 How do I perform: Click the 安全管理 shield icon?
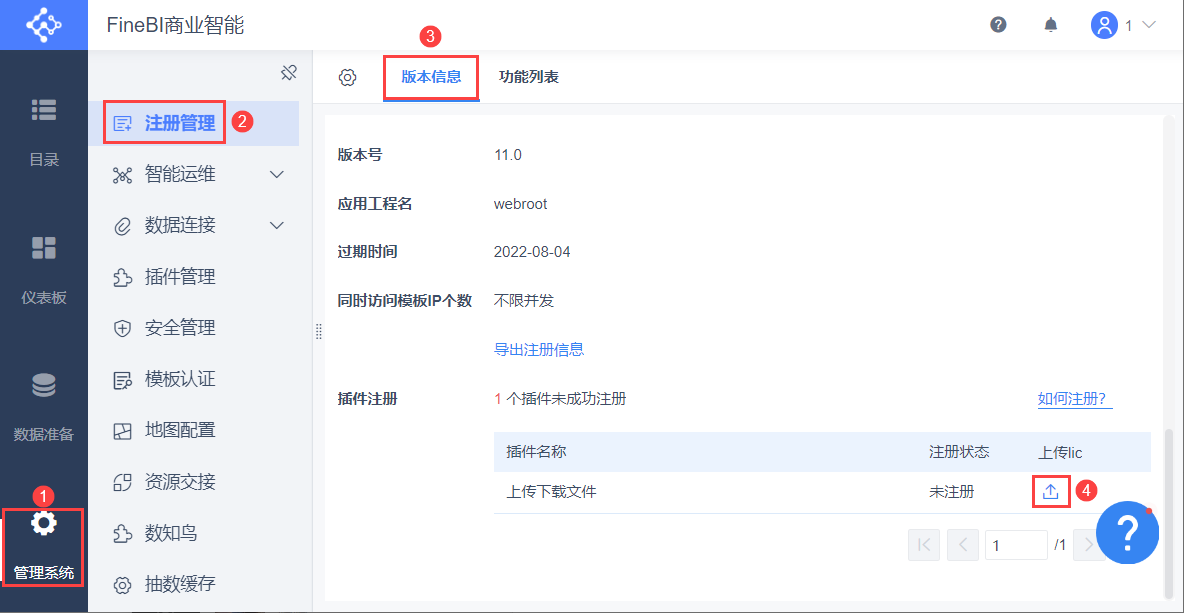122,328
